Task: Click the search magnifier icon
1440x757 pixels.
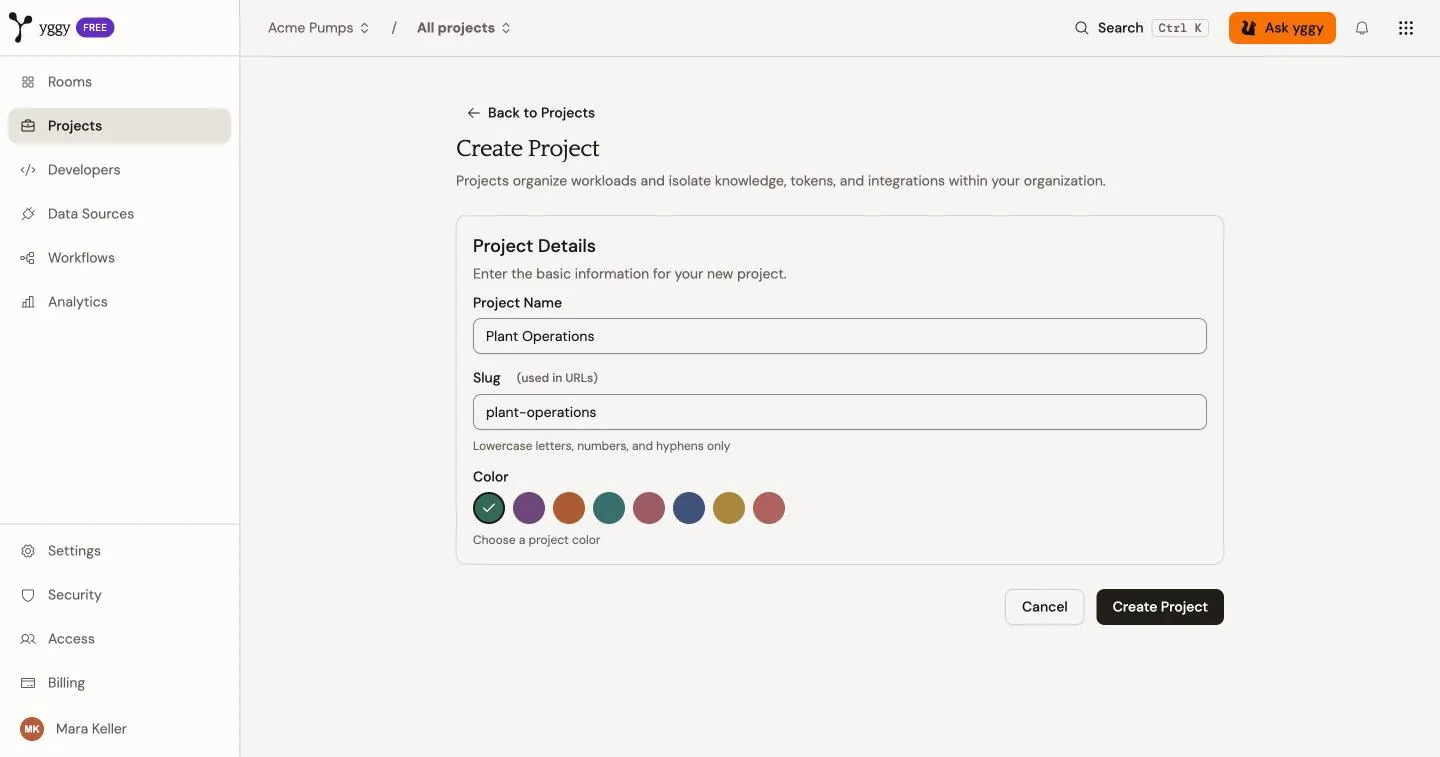Action: 1082,28
